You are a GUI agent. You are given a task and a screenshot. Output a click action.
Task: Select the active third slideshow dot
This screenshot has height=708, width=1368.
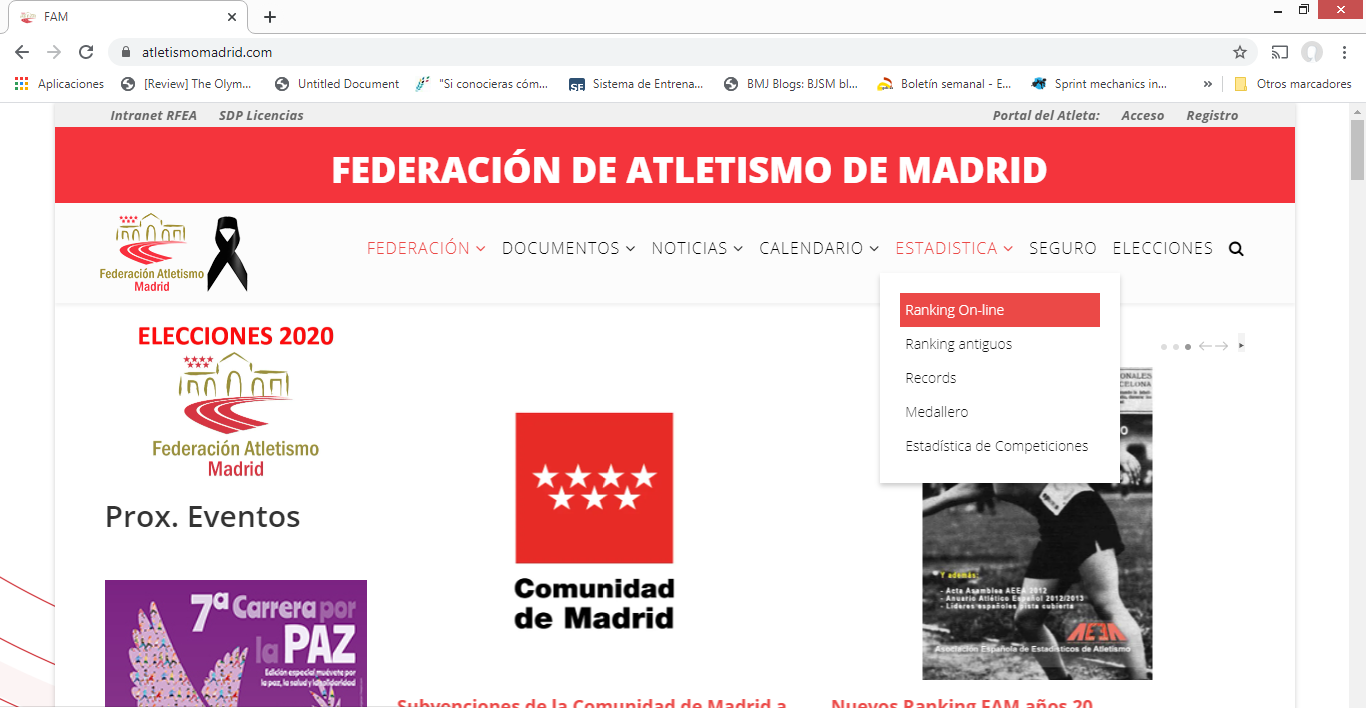tap(1188, 347)
